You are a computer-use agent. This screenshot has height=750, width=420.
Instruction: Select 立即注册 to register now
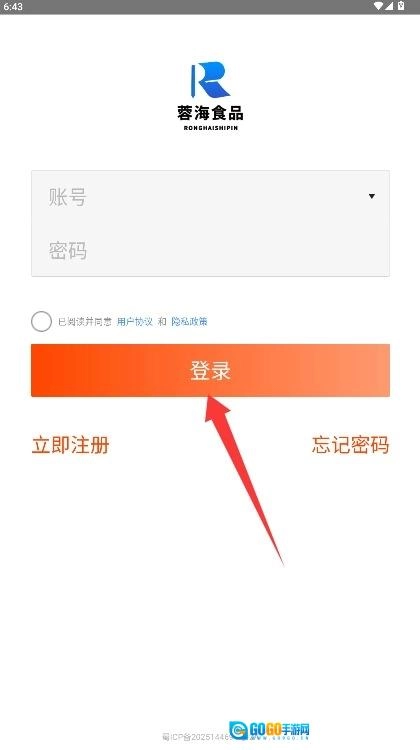70,445
